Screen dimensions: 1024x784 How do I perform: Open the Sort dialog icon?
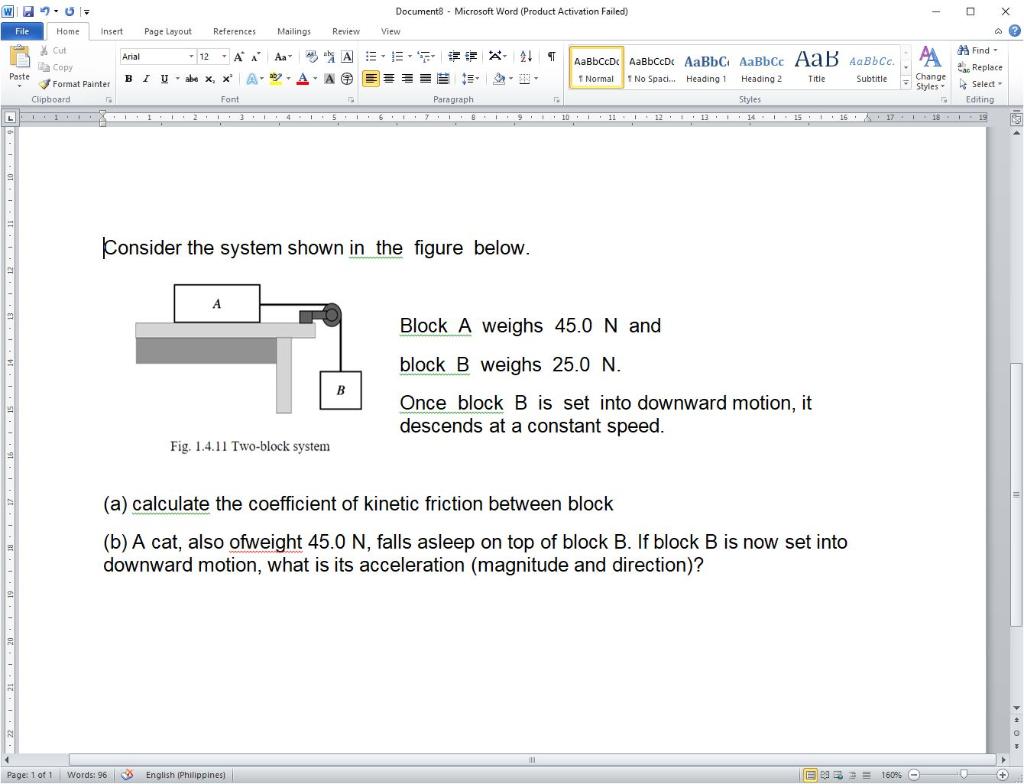[x=525, y=57]
